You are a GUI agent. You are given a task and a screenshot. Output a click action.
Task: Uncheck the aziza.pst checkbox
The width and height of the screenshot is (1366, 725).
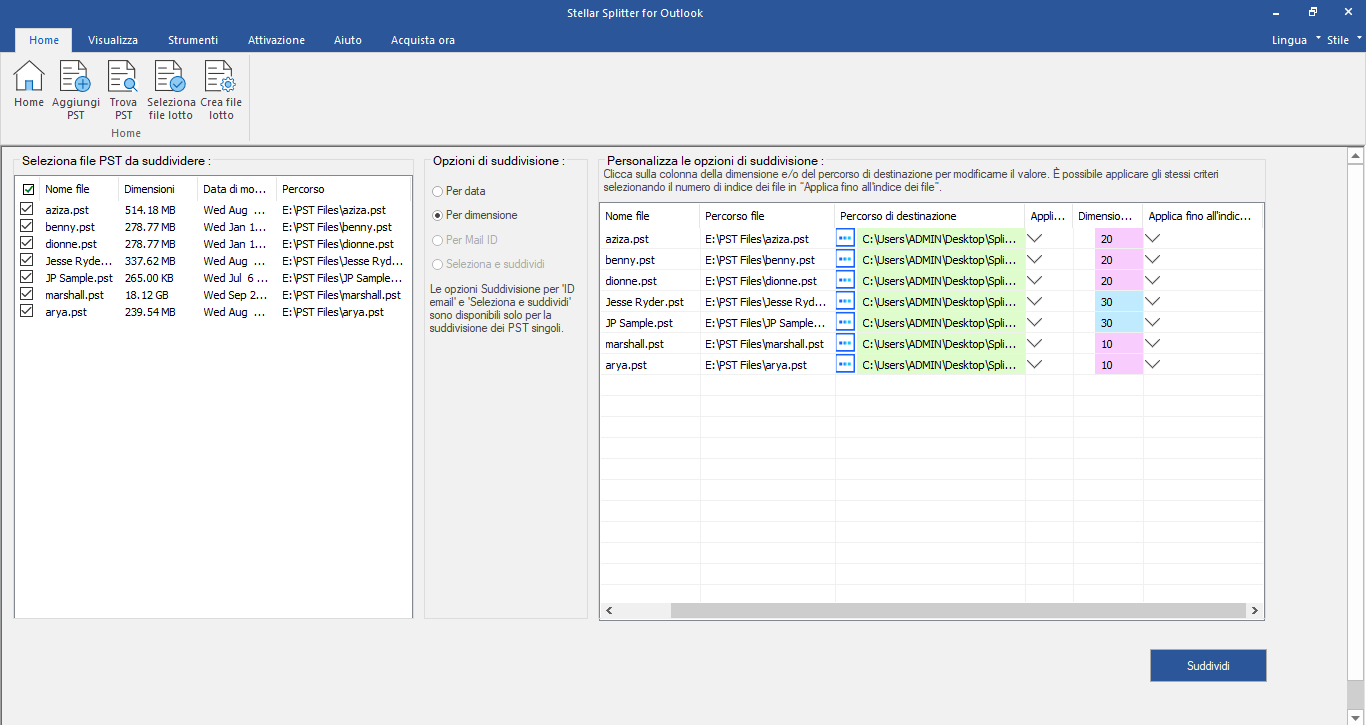[27, 210]
